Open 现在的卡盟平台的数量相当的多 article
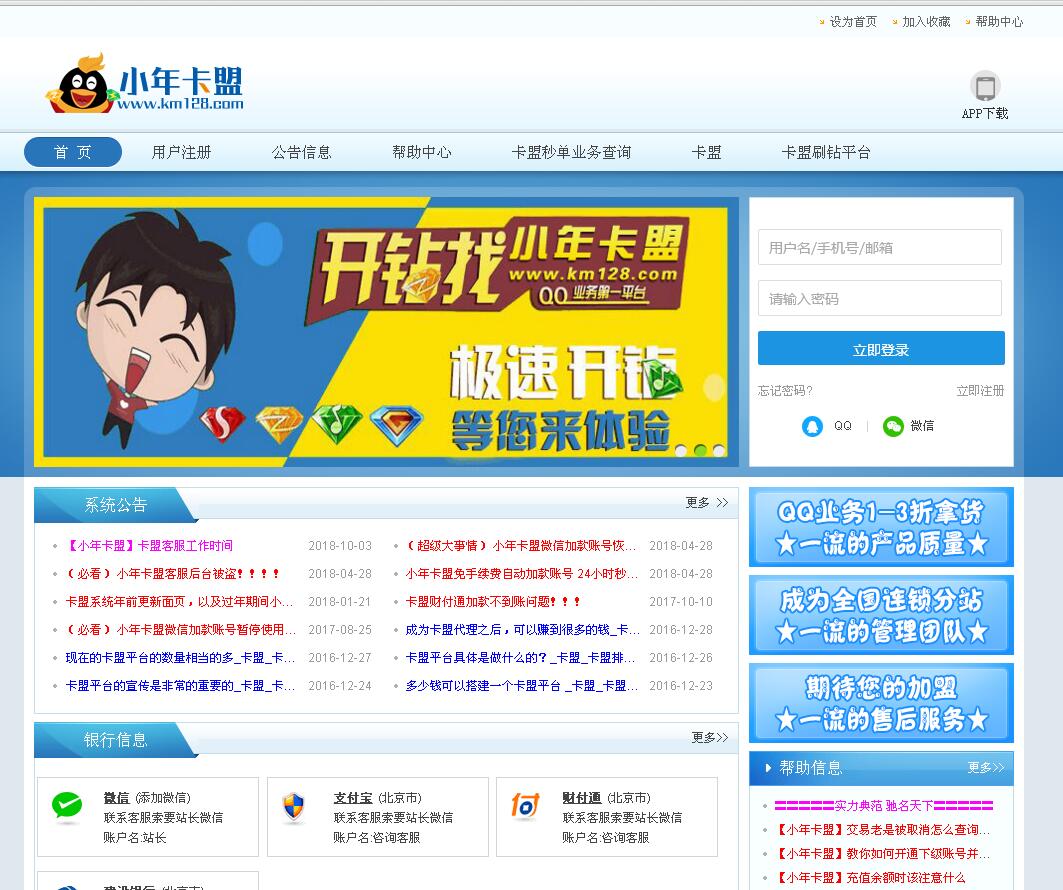 180,658
